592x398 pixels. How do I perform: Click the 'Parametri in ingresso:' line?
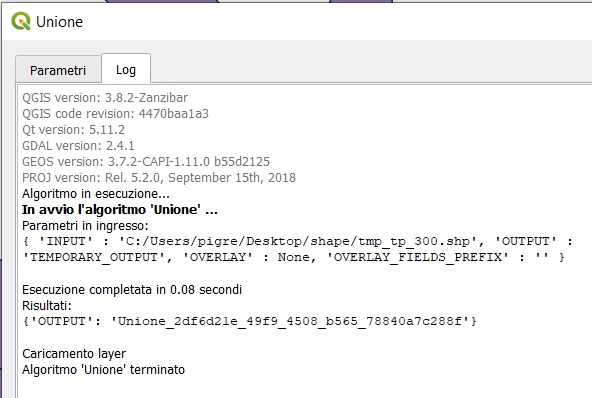coord(85,226)
